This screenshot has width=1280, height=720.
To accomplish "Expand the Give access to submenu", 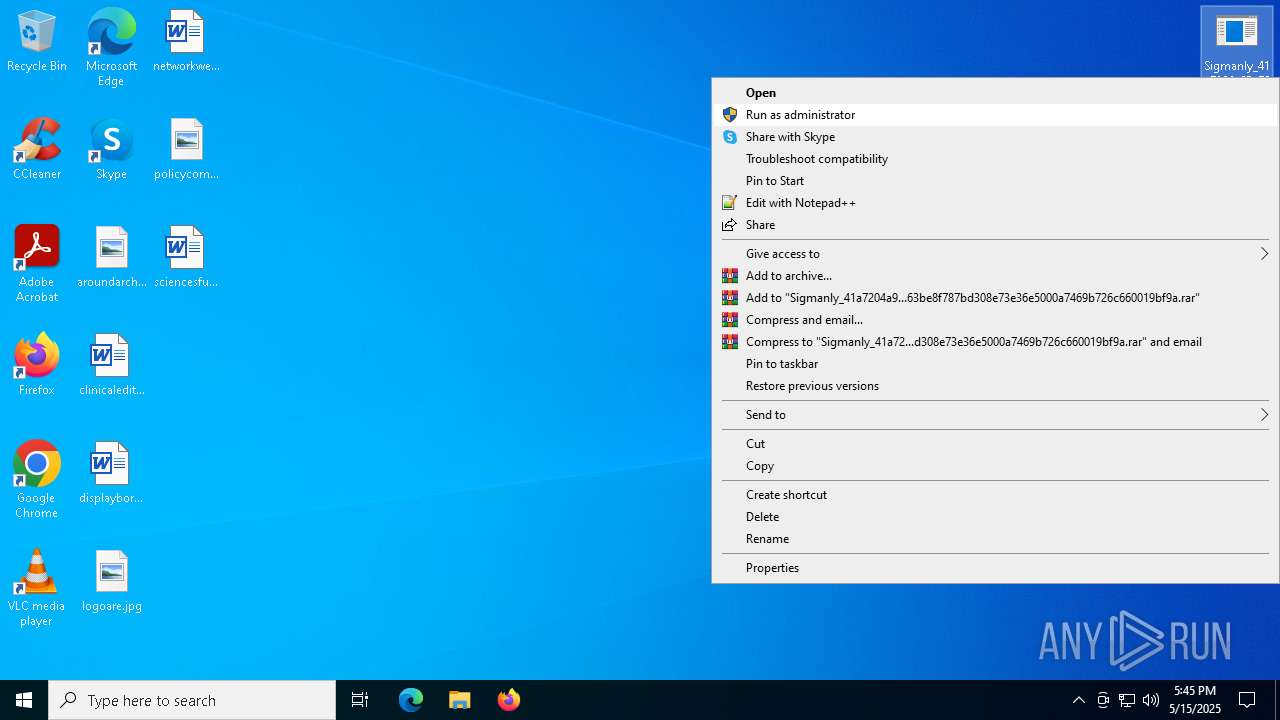I will point(995,254).
